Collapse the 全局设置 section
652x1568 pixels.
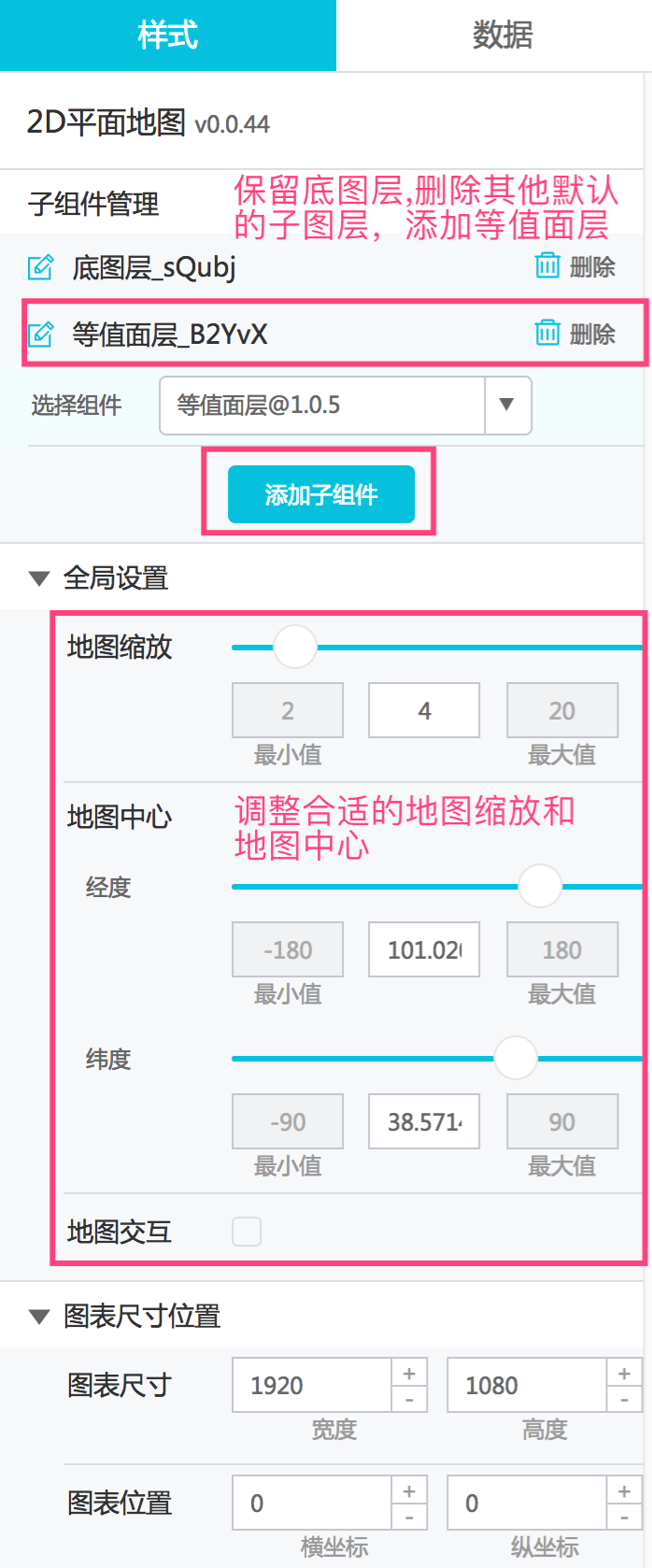coord(39,578)
